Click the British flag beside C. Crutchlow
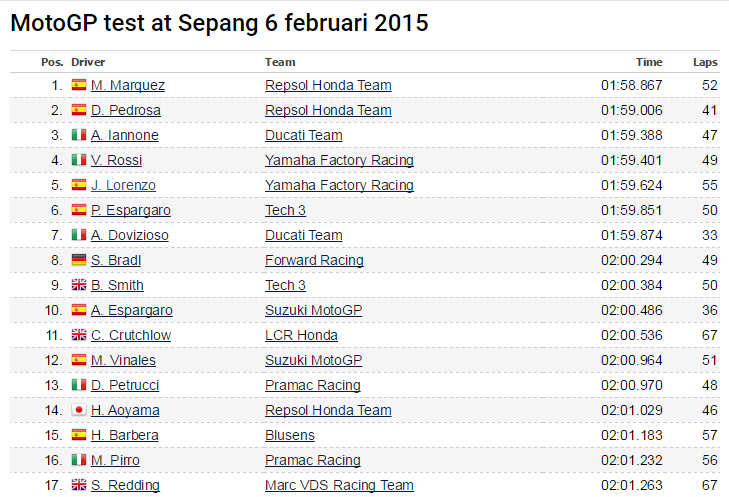The height and width of the screenshot is (497, 729). pyautogui.click(x=79, y=336)
